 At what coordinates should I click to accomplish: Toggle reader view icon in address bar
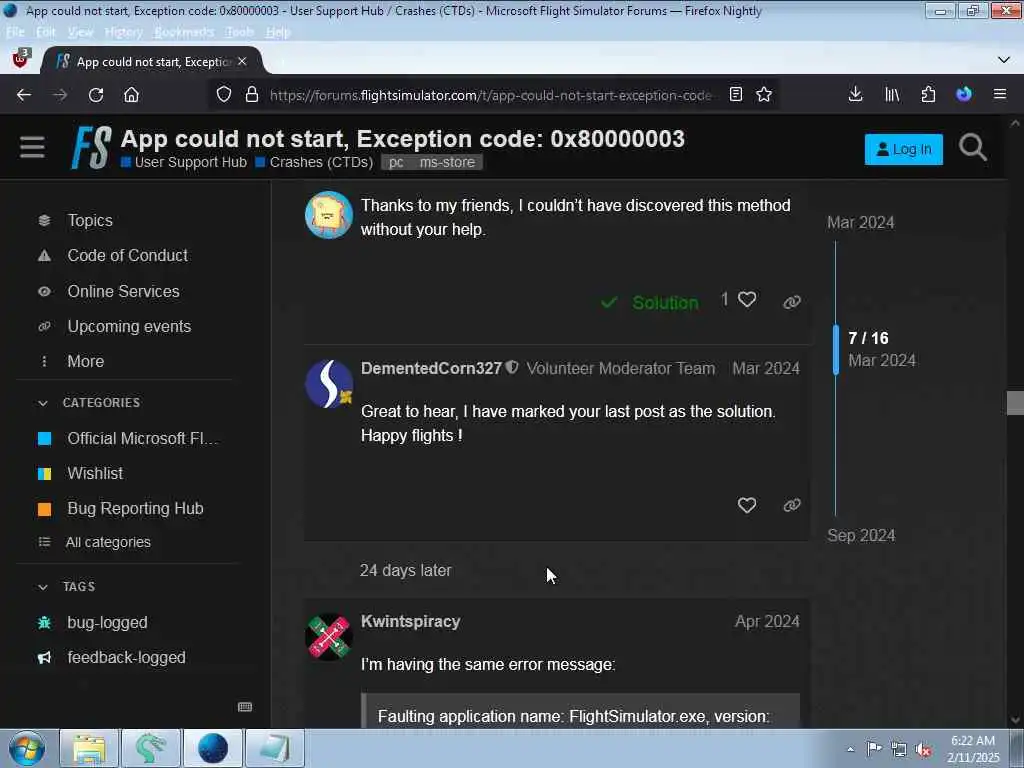pyautogui.click(x=735, y=95)
